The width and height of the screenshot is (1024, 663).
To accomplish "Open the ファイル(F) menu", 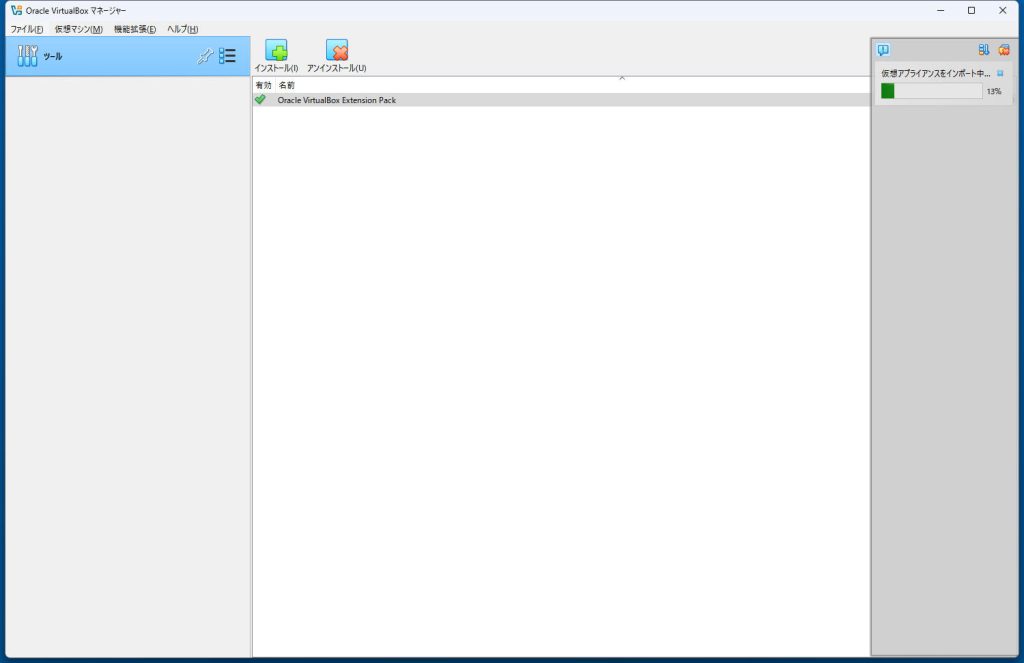I will click(27, 29).
